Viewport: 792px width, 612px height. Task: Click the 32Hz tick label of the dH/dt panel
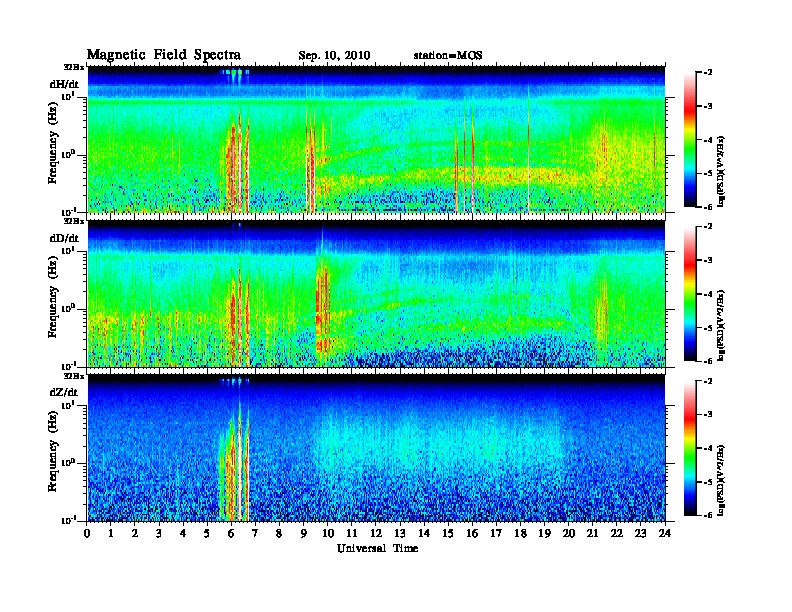74,67
